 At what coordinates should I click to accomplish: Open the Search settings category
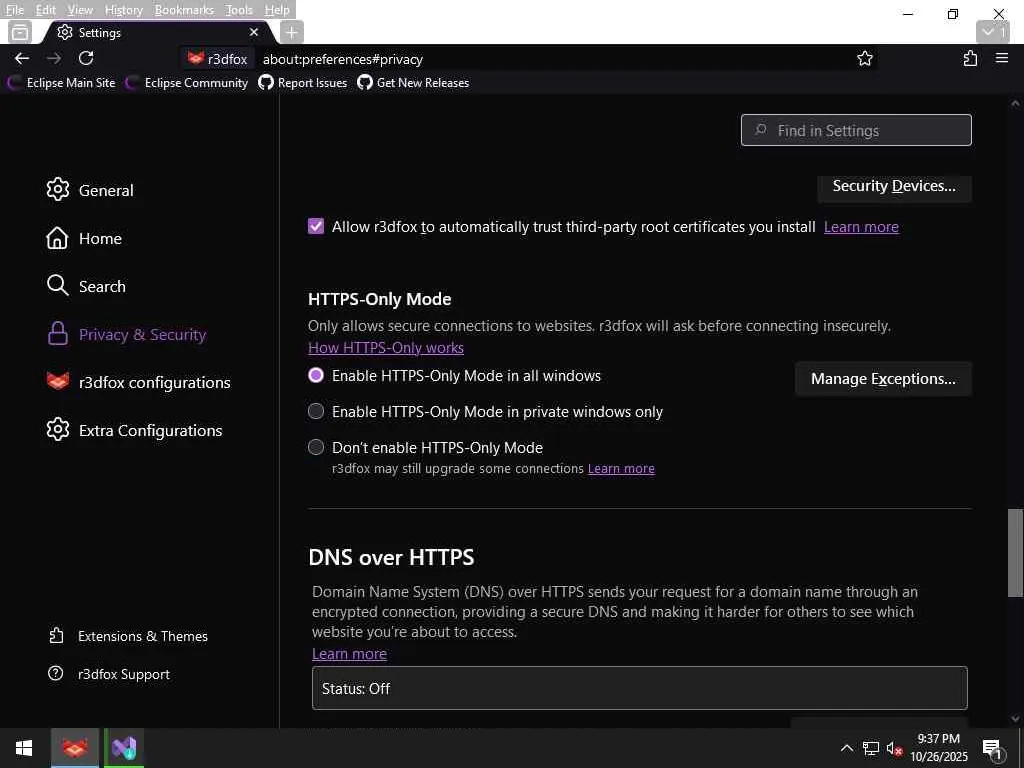pos(86,286)
